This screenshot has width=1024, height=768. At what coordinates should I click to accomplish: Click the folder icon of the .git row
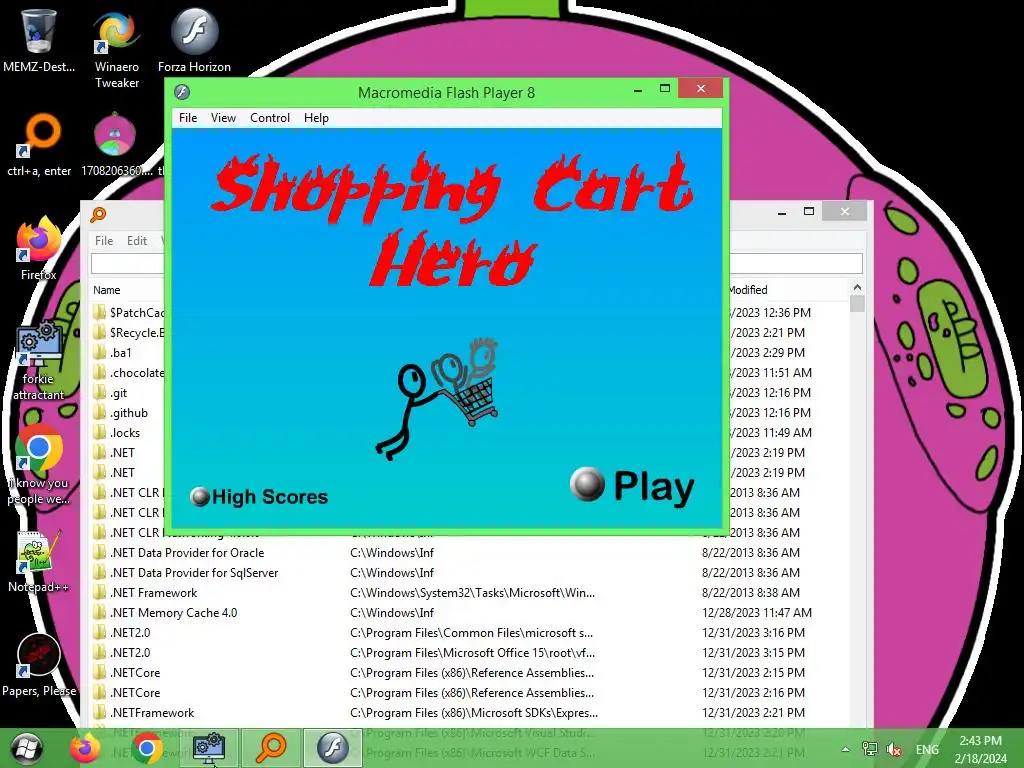point(99,392)
